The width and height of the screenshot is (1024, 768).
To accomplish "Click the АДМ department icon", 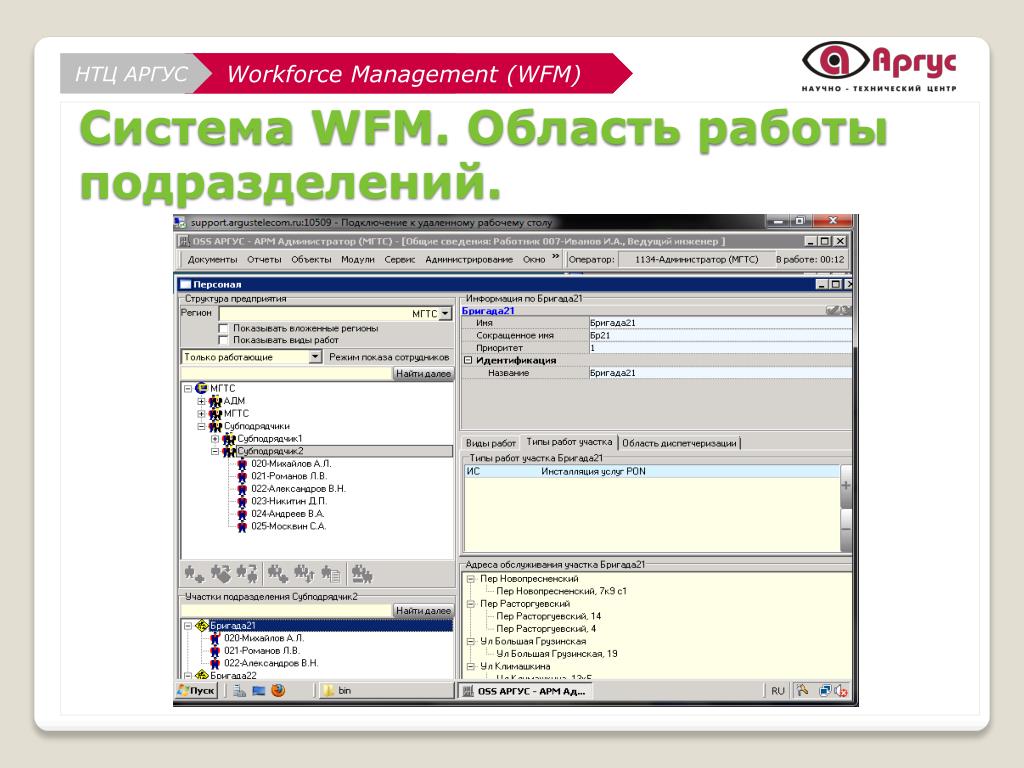I will tap(215, 401).
